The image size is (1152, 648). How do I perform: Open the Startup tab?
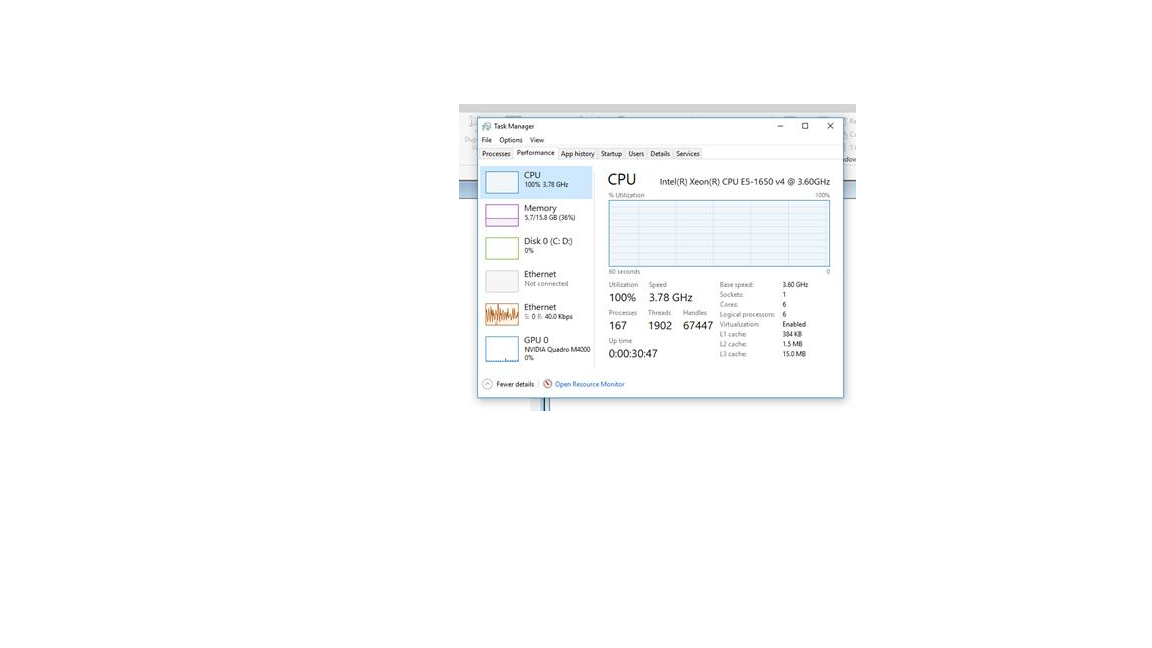pos(611,153)
